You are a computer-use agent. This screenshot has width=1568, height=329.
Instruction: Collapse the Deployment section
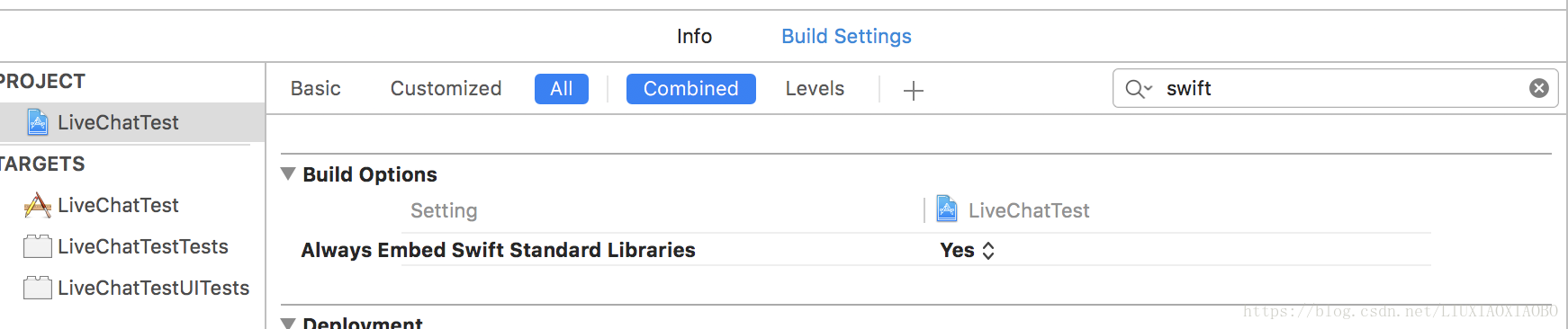(x=288, y=323)
